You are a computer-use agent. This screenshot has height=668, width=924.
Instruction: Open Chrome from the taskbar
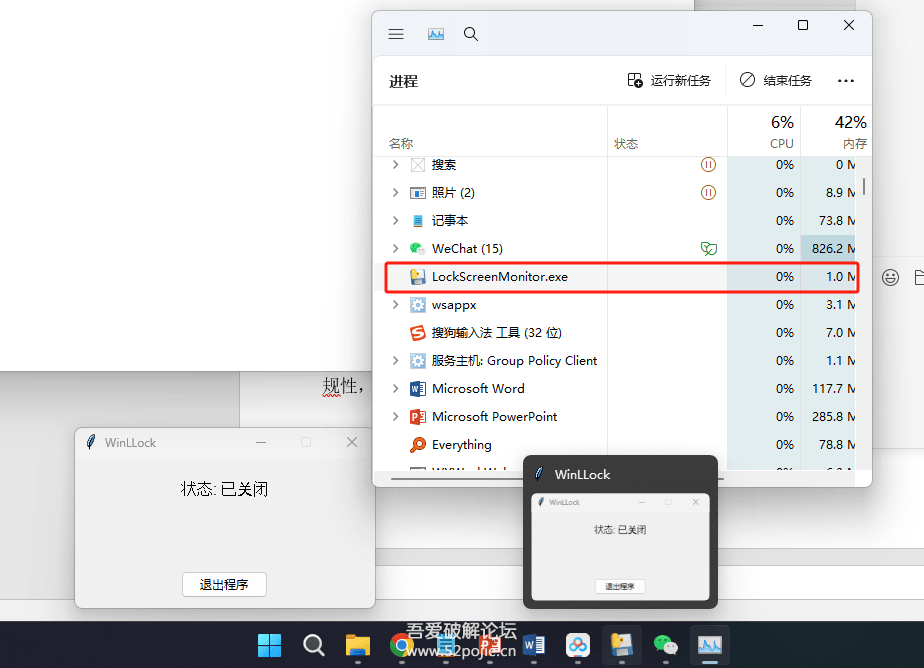[x=402, y=645]
